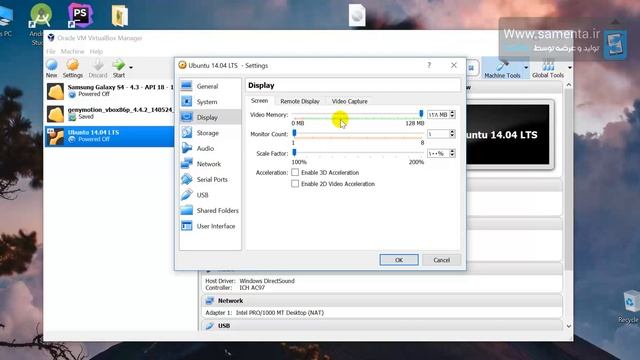Confirm settings with OK button

coord(399,260)
